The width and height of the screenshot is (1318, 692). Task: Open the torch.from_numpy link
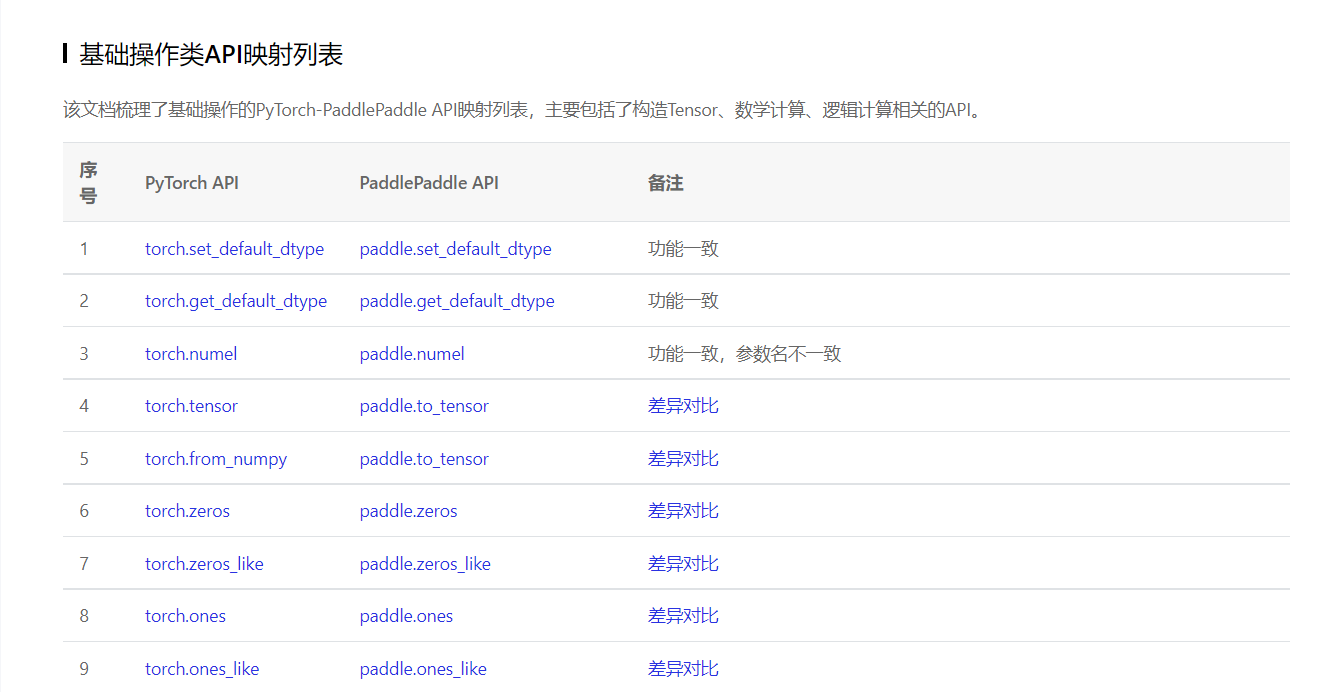(x=216, y=458)
